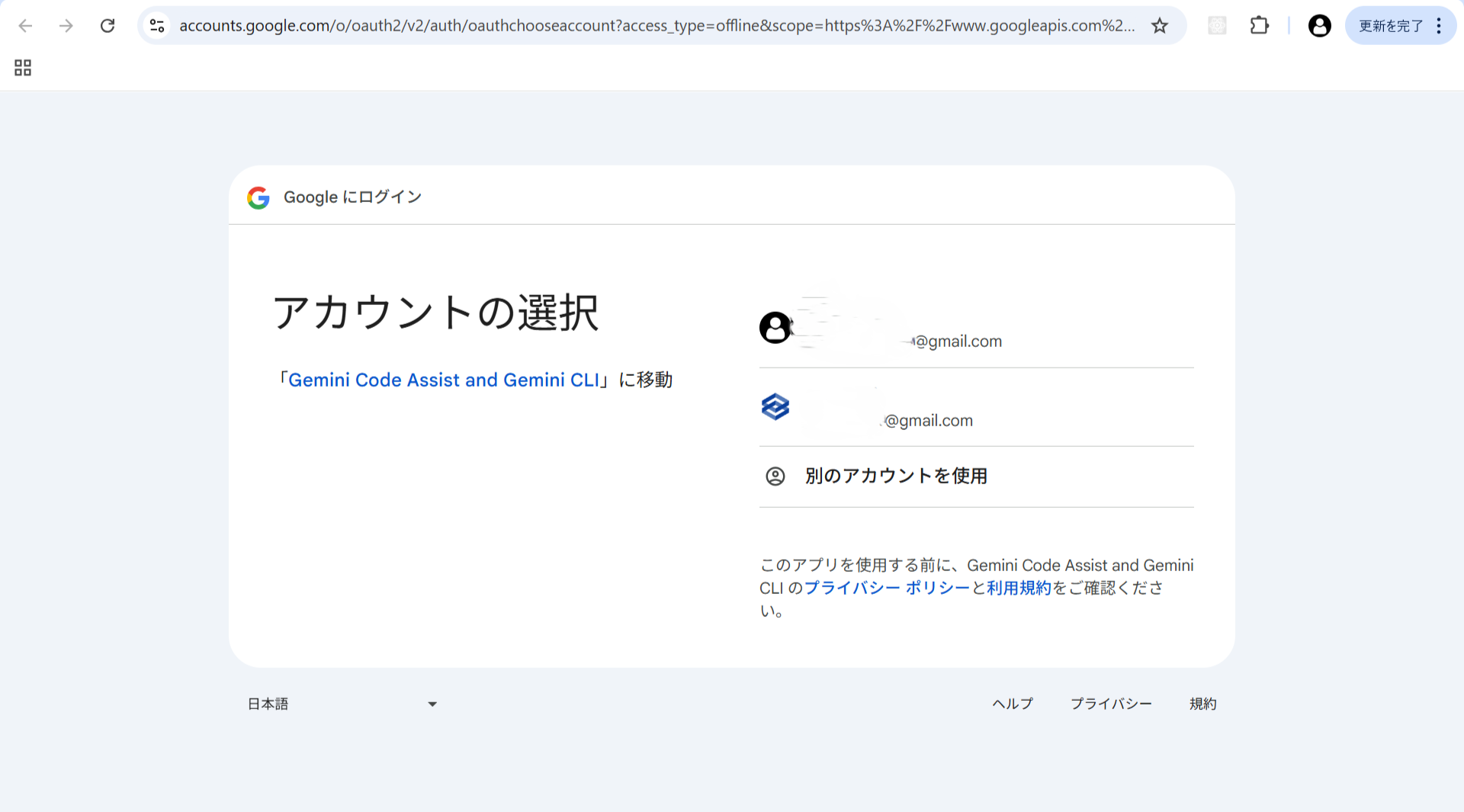Click the ヘルプ footer link
The image size is (1464, 812).
1013,704
